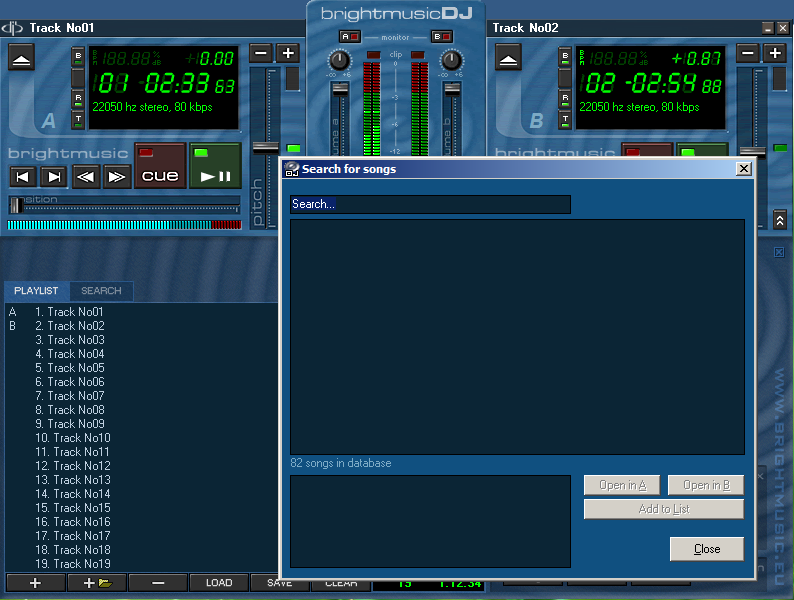This screenshot has width=794, height=600.
Task: Click the small X icon right of playlist
Action: tap(779, 252)
